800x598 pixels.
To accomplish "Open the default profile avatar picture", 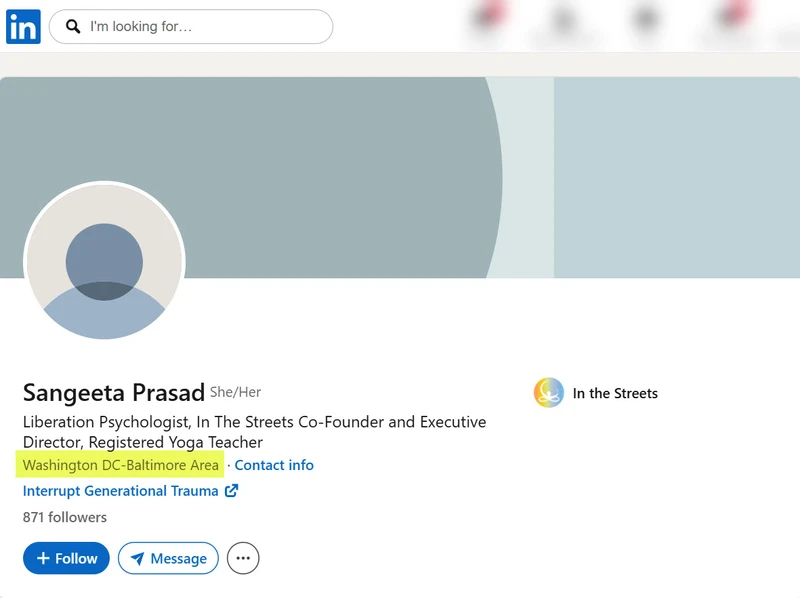I will pyautogui.click(x=104, y=261).
